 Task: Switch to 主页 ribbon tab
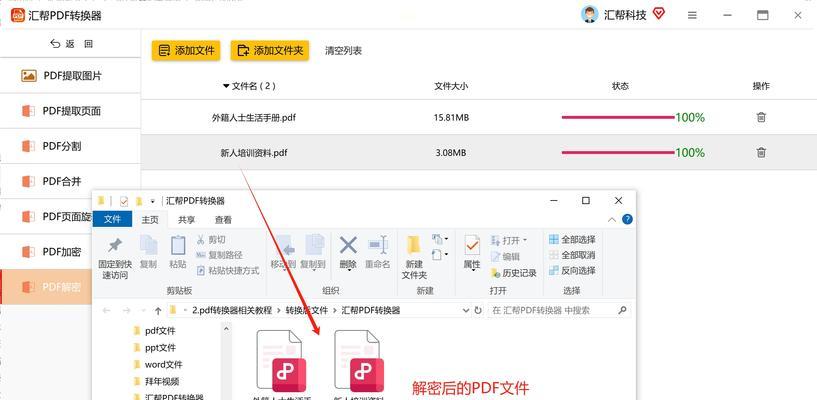[x=150, y=220]
